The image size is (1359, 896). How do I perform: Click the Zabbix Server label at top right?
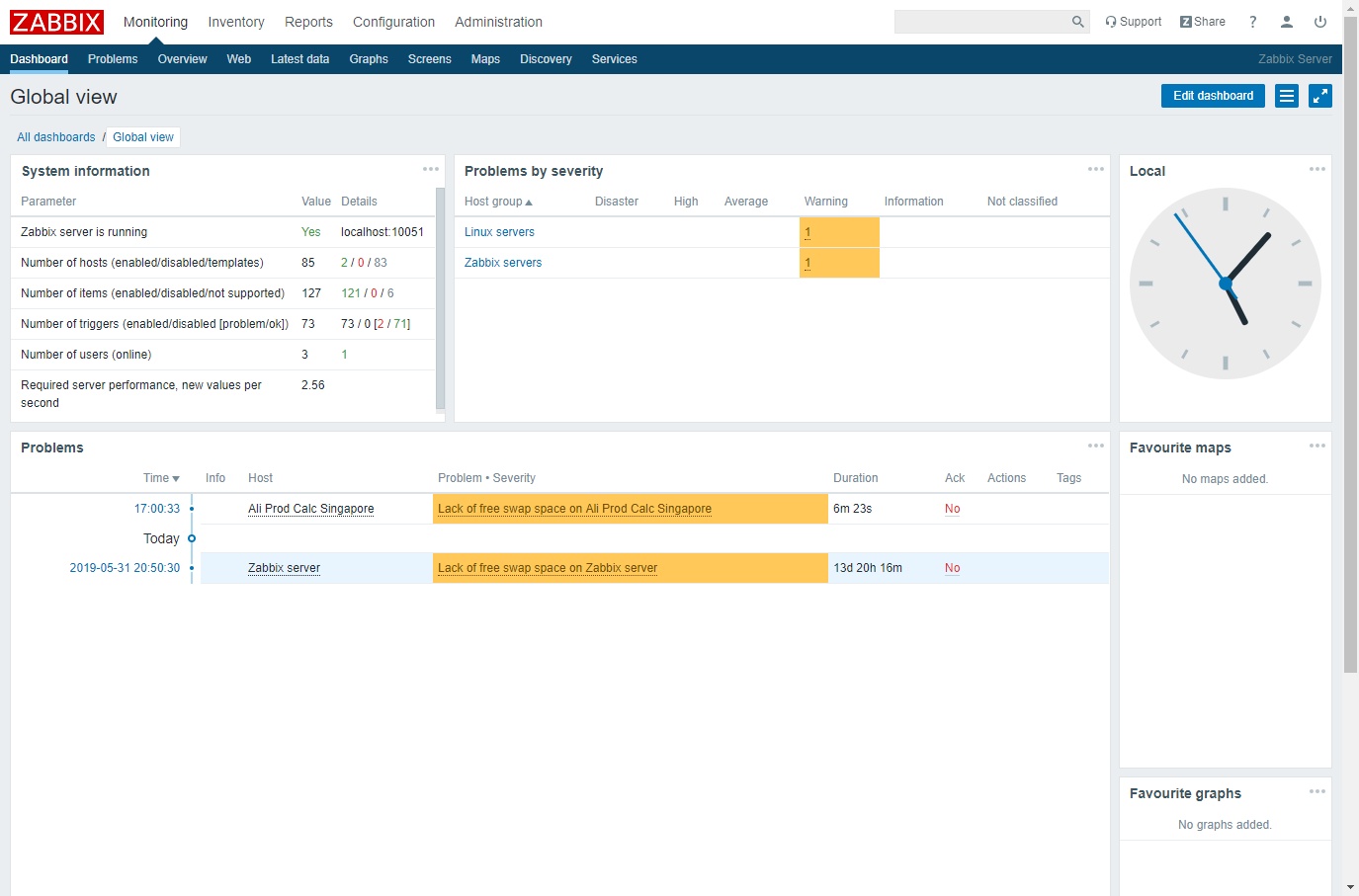pos(1295,59)
